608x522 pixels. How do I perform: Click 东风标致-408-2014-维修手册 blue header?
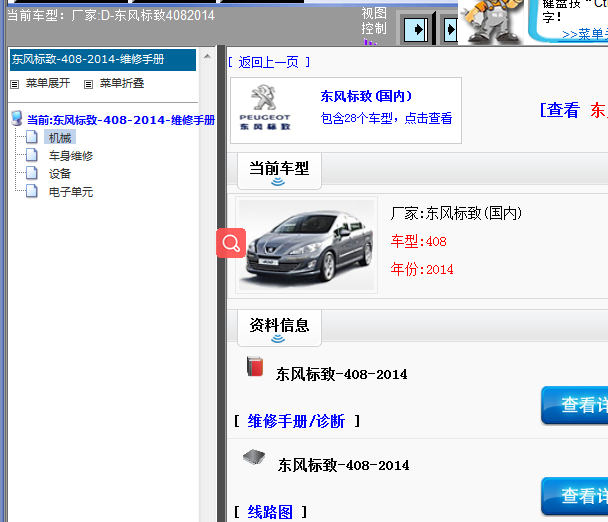coord(103,60)
